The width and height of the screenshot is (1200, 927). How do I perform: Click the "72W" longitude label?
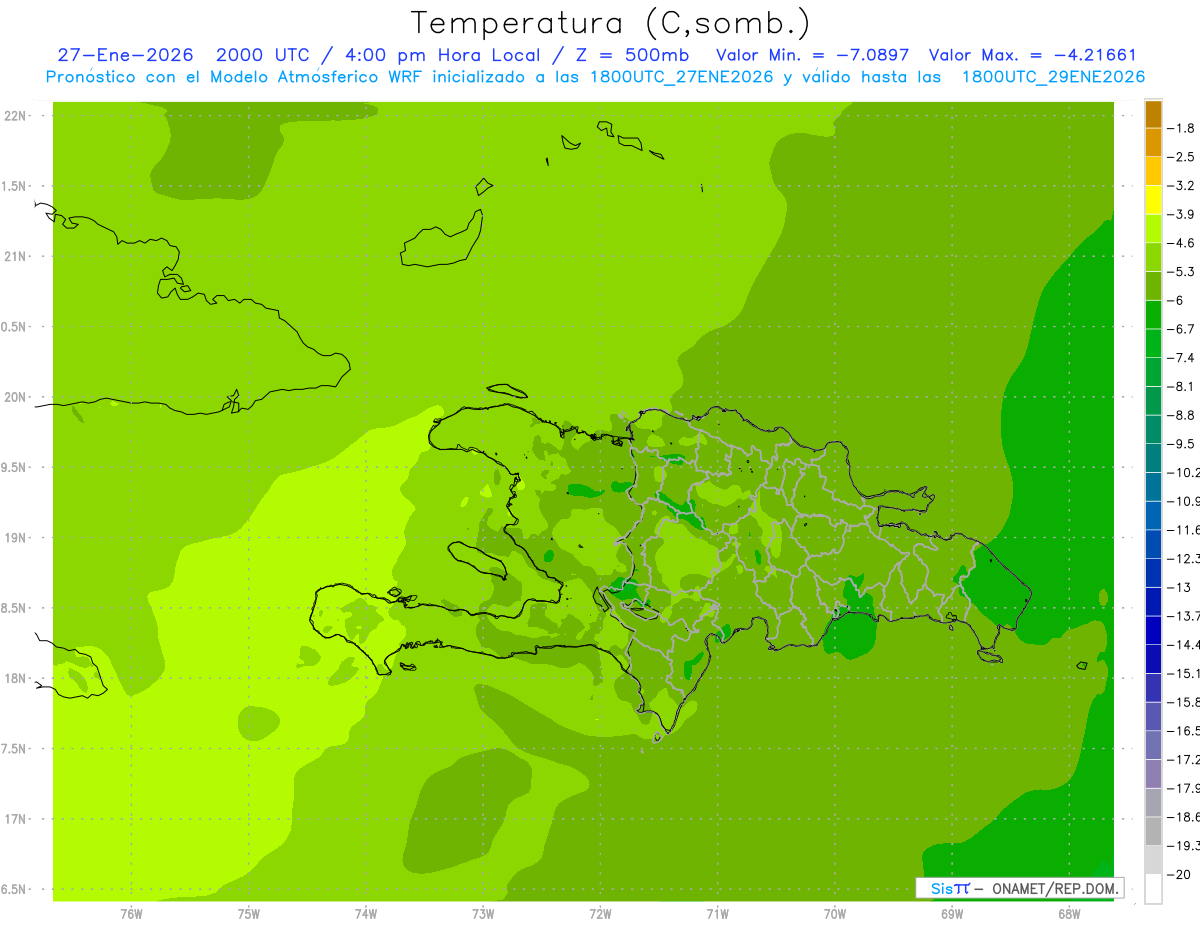tap(601, 914)
